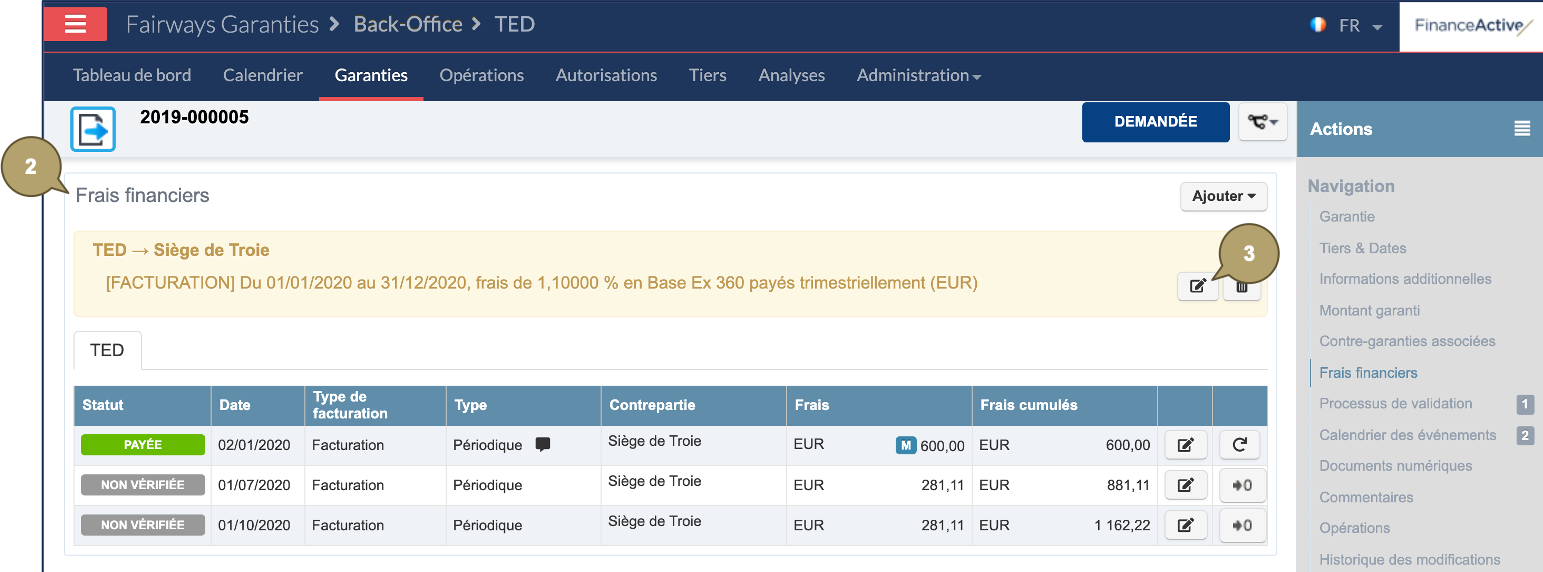The width and height of the screenshot is (1543, 572).
Task: Navigate to Garantie in sidebar
Action: 1347,217
